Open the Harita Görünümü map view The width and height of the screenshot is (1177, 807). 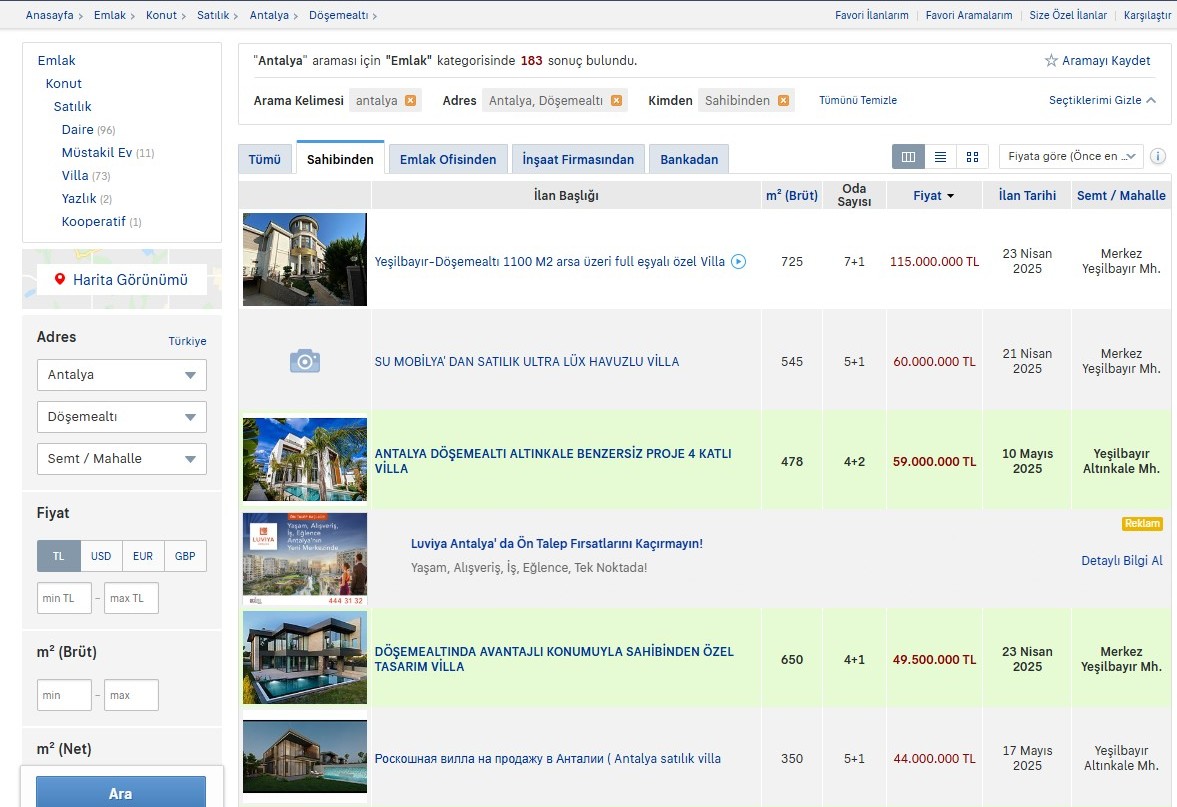click(122, 279)
